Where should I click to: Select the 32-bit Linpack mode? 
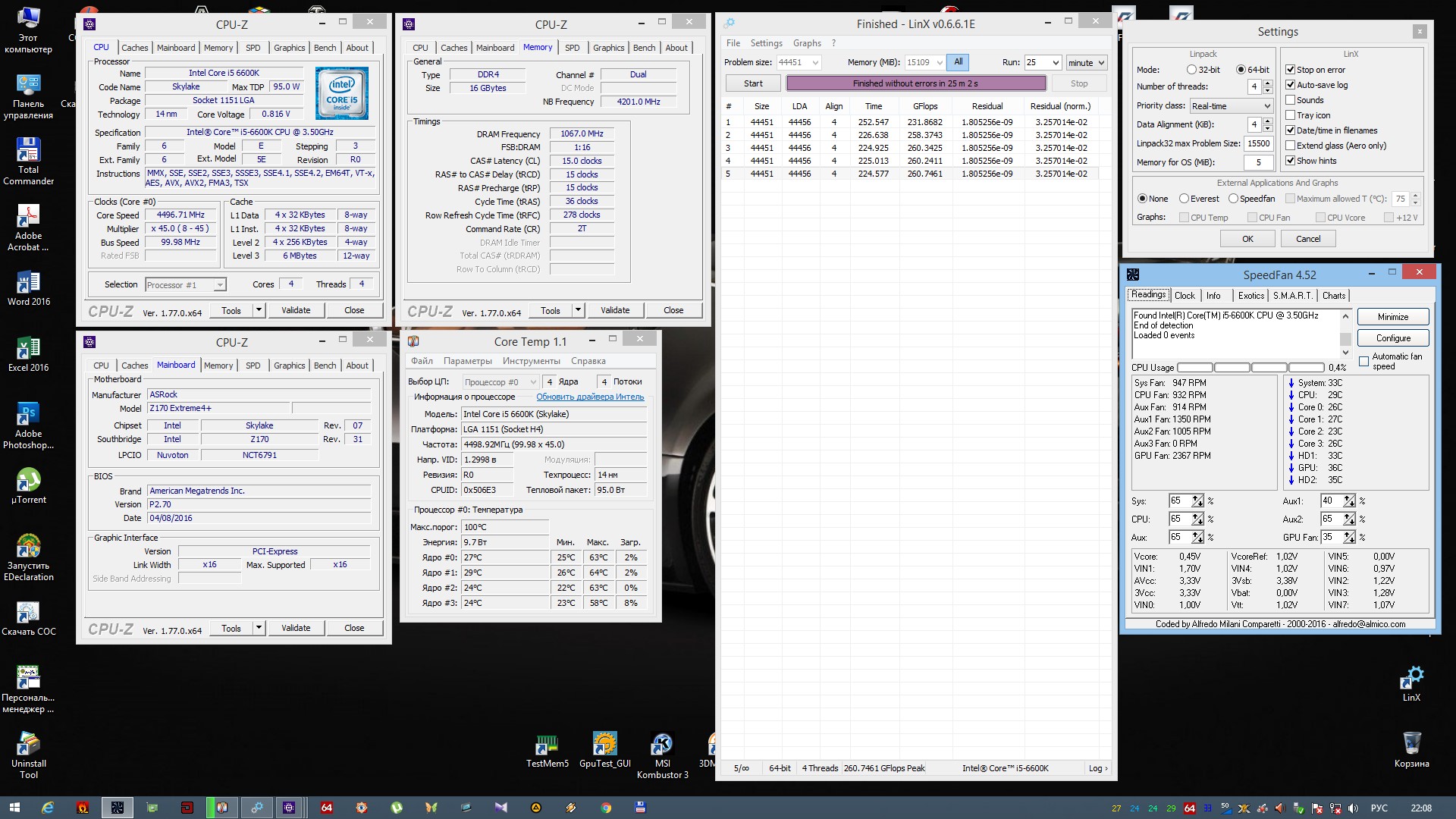click(1191, 70)
